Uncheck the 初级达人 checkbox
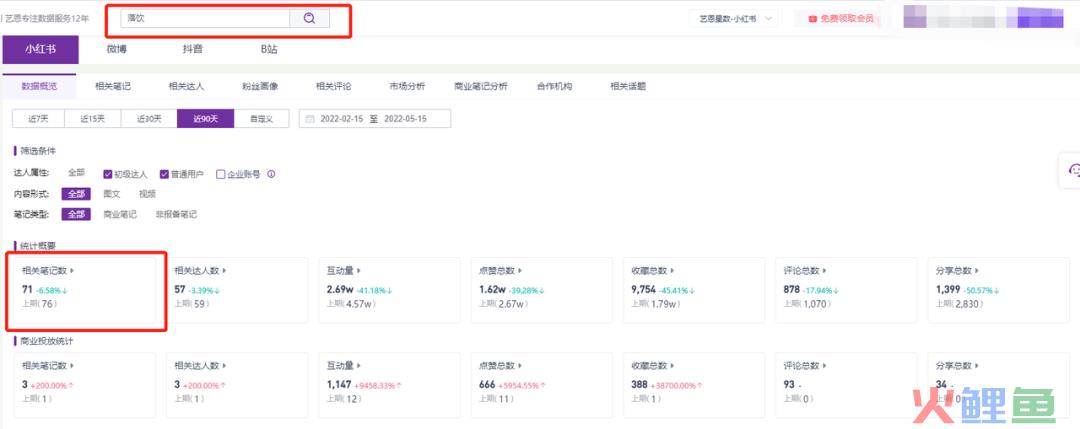Image resolution: width=1080 pixels, height=429 pixels. [x=108, y=174]
